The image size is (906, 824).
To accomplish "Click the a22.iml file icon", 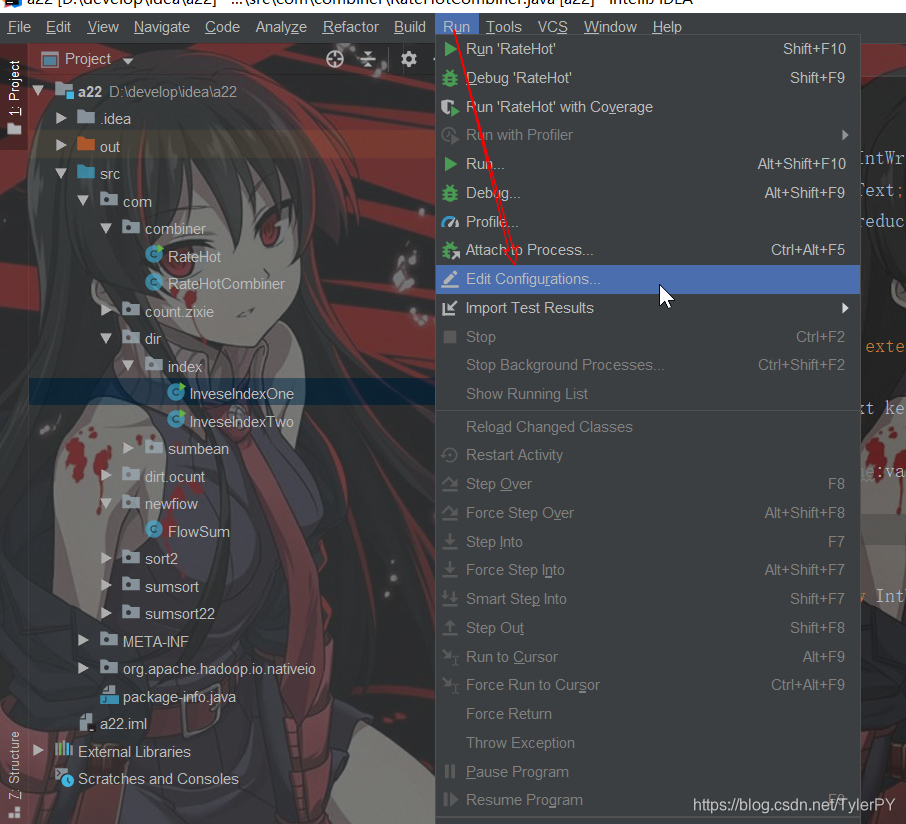I will tap(86, 722).
